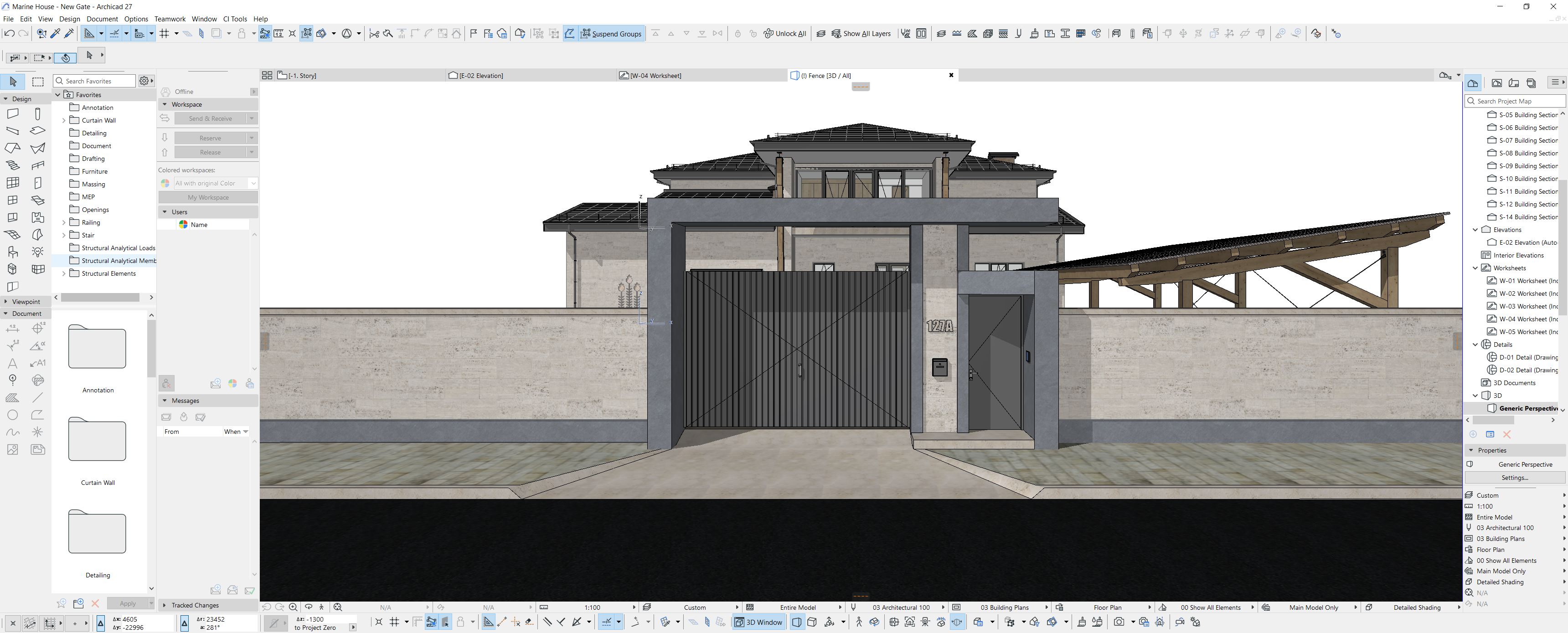Open the Teamwork menu

tap(170, 19)
